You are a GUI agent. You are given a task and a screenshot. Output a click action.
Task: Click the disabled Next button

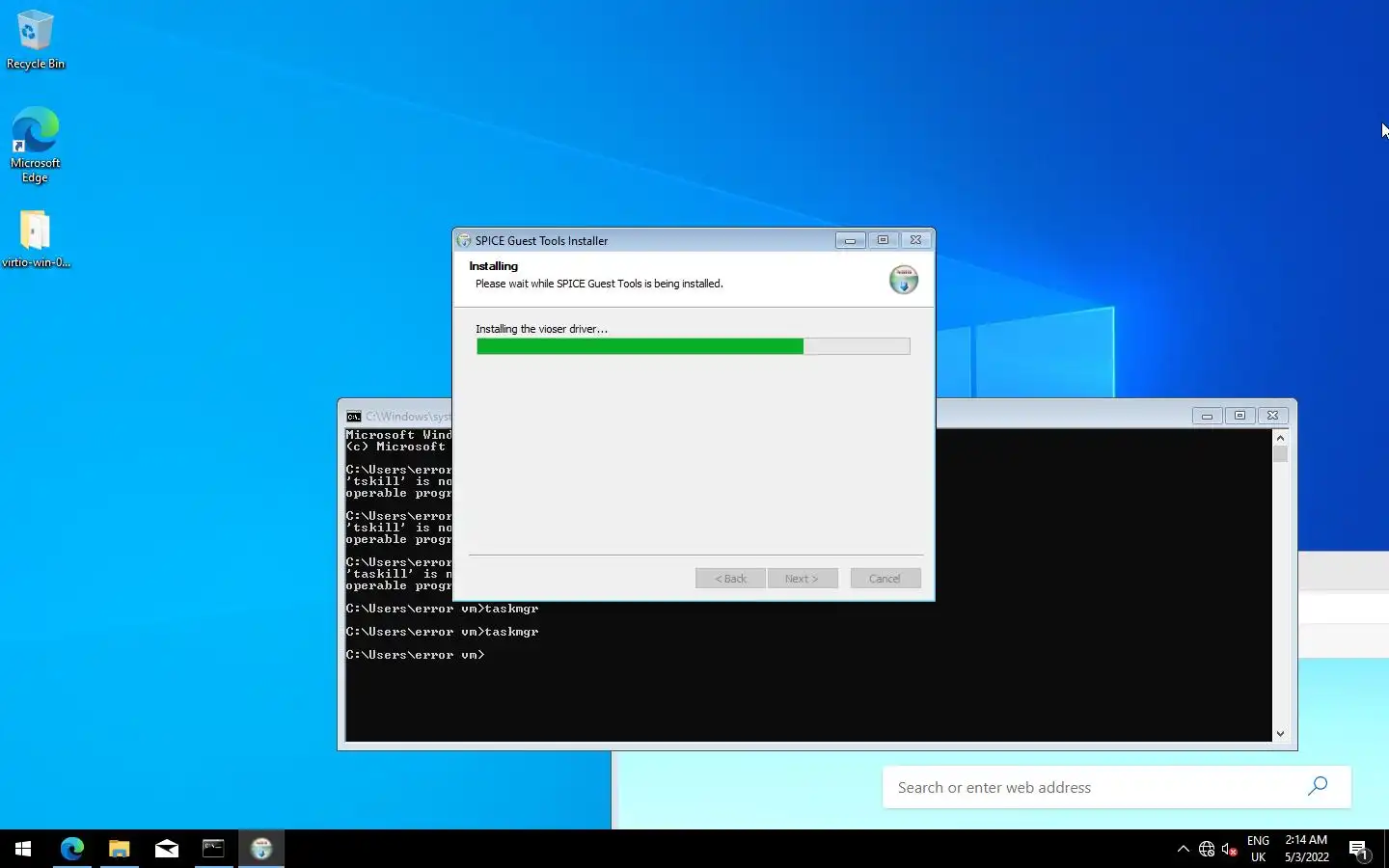pos(802,579)
